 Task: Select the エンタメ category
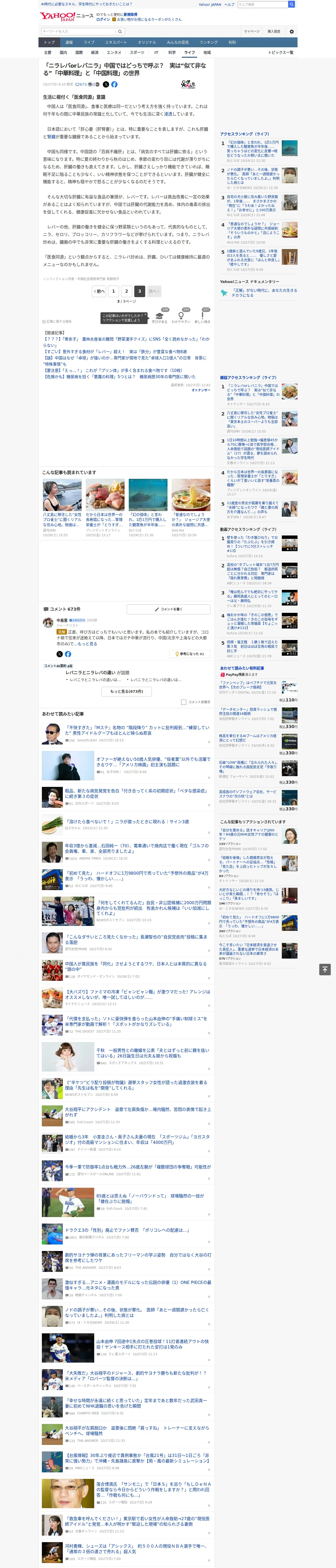(x=114, y=52)
